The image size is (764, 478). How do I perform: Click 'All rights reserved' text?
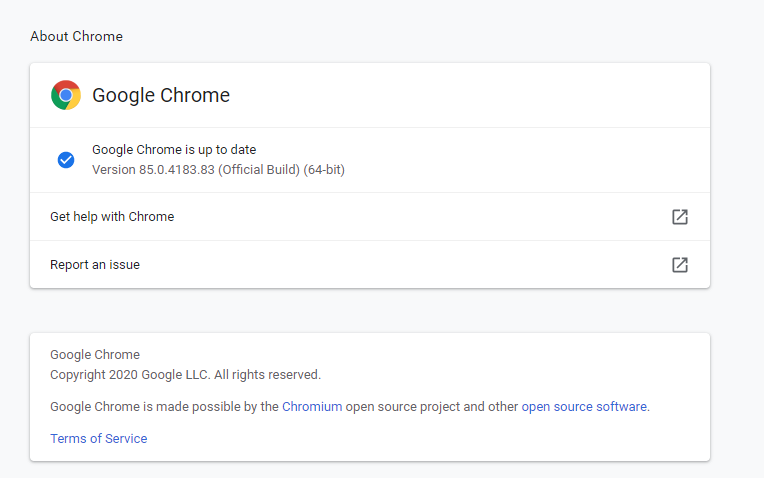(x=267, y=375)
